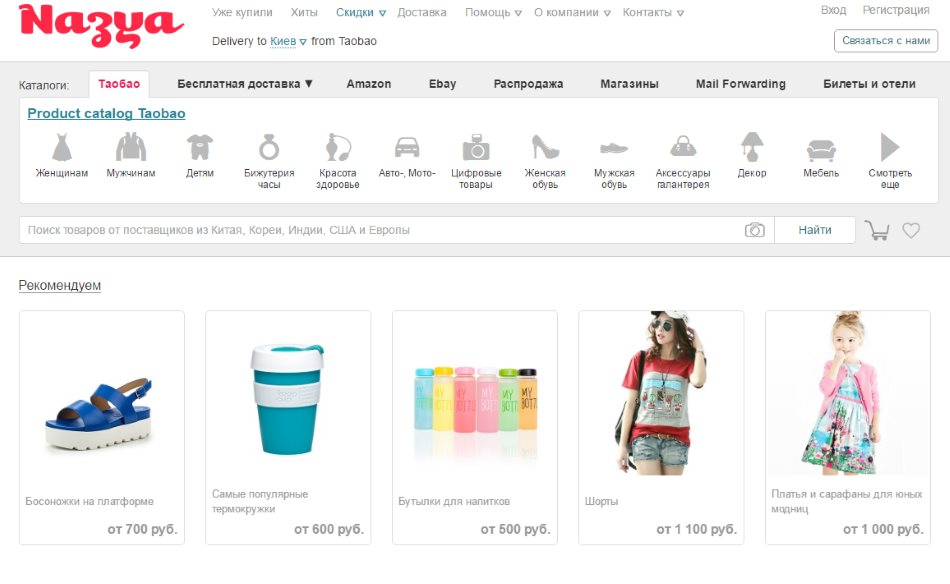The width and height of the screenshot is (950, 584).
Task: Open teal thermo mug product image
Action: pyautogui.click(x=288, y=400)
